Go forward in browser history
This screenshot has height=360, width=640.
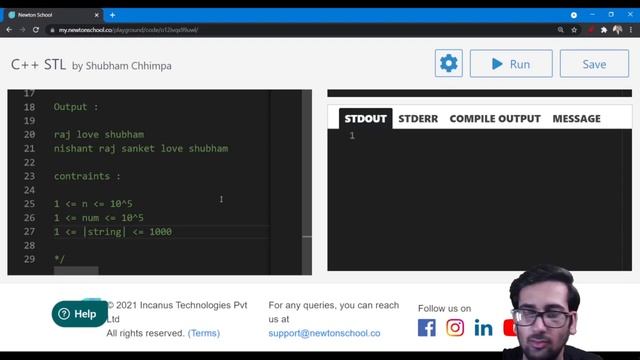click(22, 30)
